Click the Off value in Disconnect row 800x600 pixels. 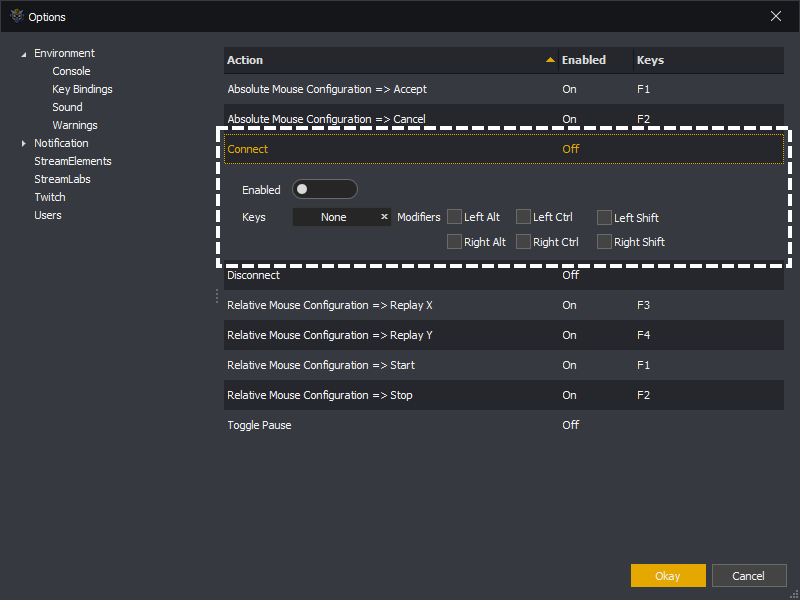[x=570, y=275]
